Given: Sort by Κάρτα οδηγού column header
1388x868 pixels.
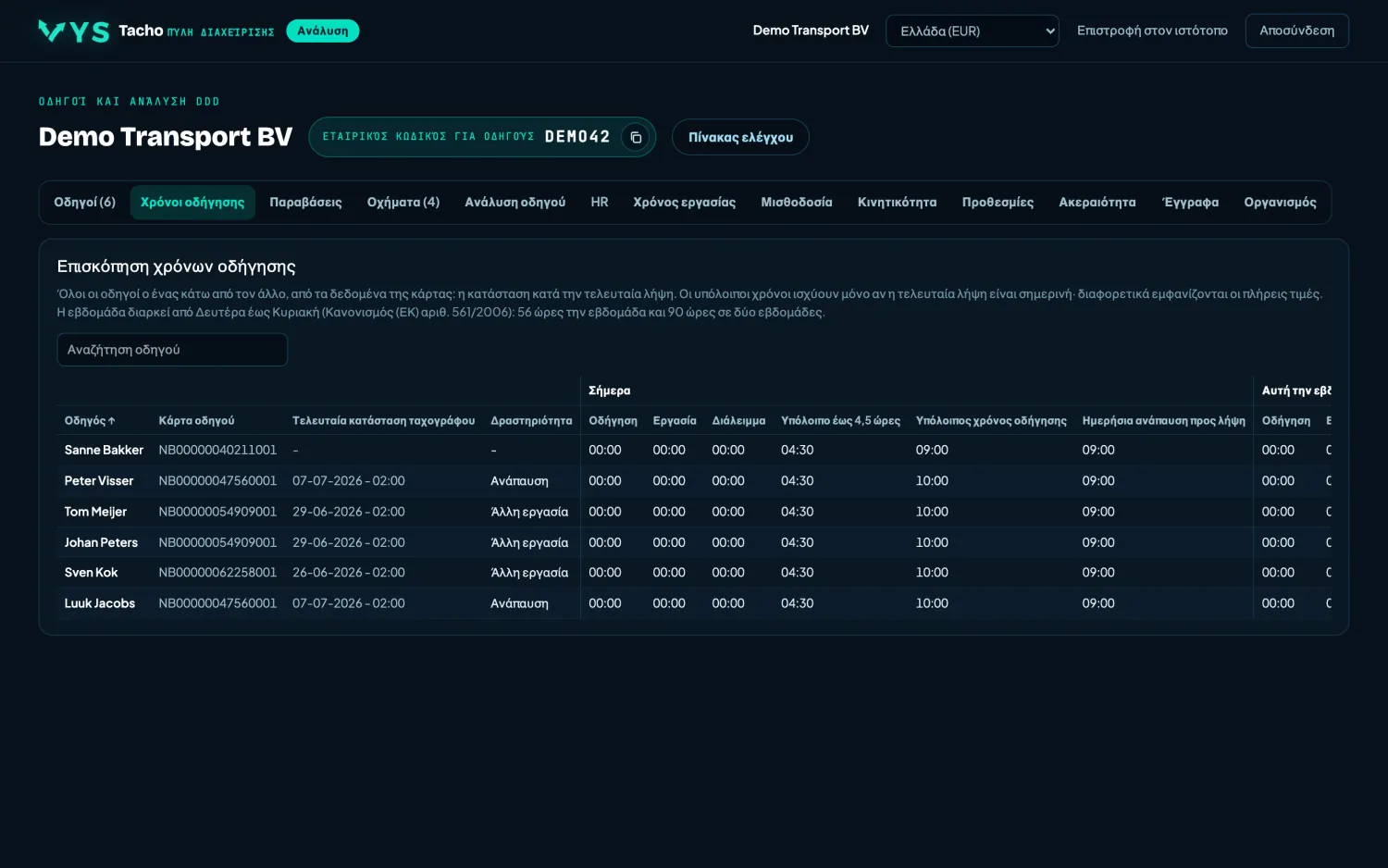Looking at the screenshot, I should pyautogui.click(x=196, y=421).
